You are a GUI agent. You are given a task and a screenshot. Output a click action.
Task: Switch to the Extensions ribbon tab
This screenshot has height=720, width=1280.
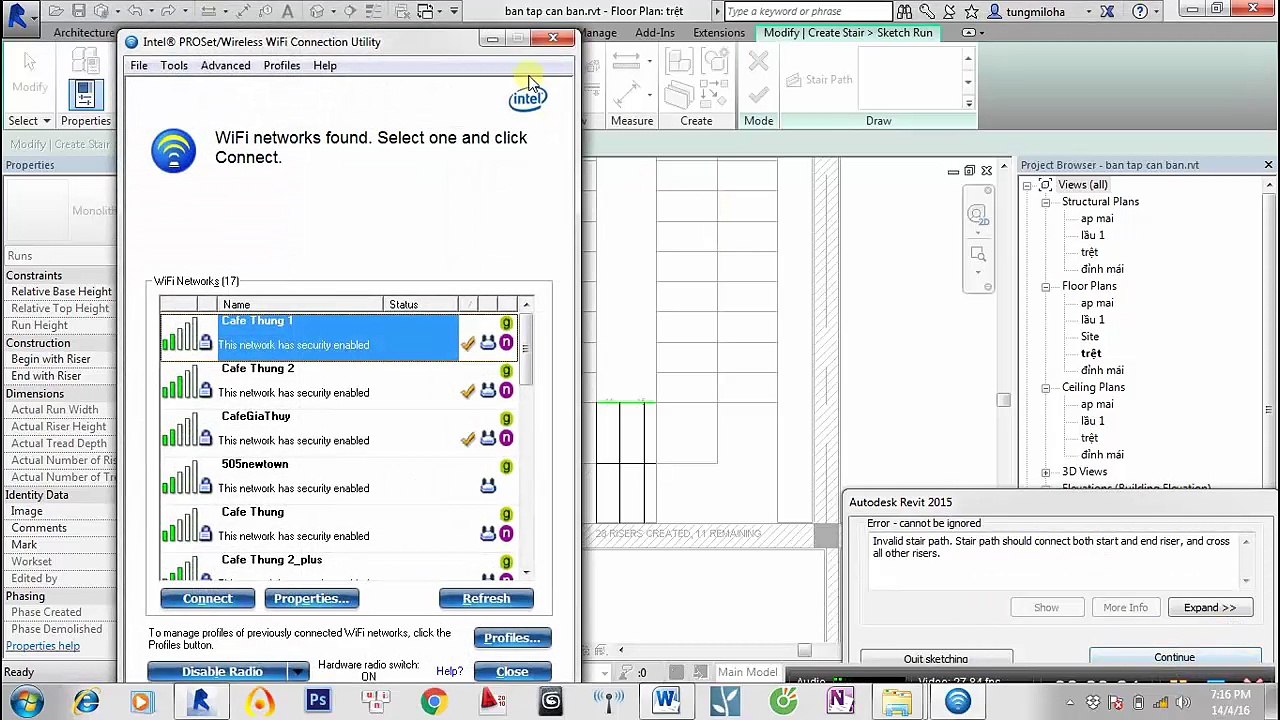[x=719, y=33]
